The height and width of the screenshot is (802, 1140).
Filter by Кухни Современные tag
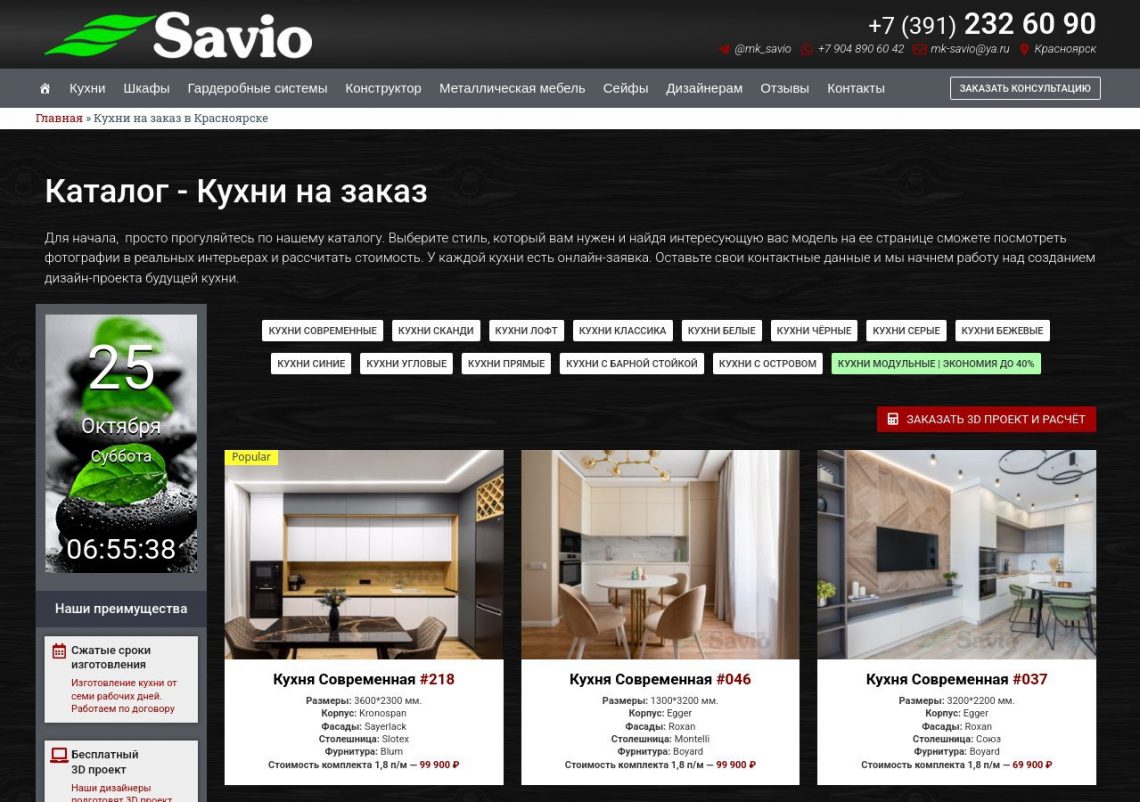click(x=322, y=331)
